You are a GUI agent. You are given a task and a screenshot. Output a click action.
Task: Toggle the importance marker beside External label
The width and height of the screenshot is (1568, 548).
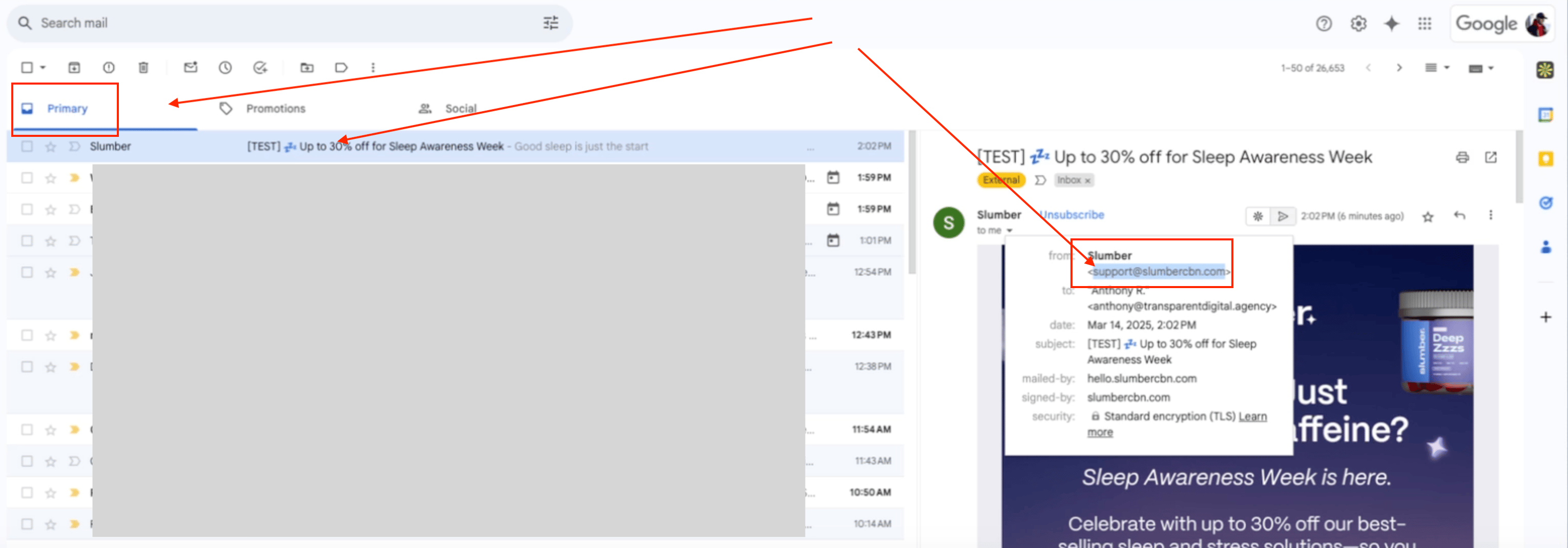(x=1040, y=180)
